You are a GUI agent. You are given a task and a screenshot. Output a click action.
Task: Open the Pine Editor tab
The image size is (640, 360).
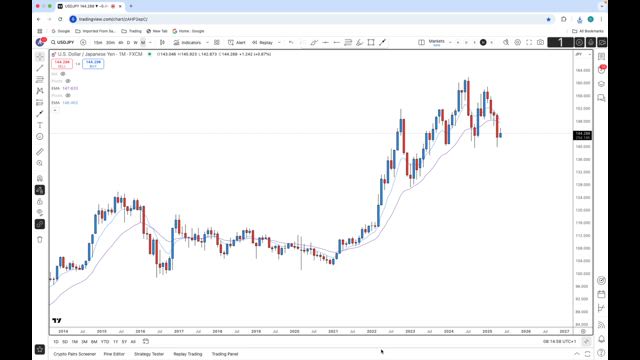[x=114, y=354]
